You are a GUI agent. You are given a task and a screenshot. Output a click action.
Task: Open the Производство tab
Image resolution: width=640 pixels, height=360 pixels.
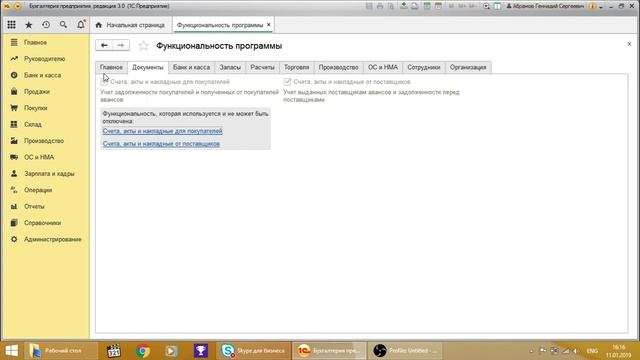(338, 67)
